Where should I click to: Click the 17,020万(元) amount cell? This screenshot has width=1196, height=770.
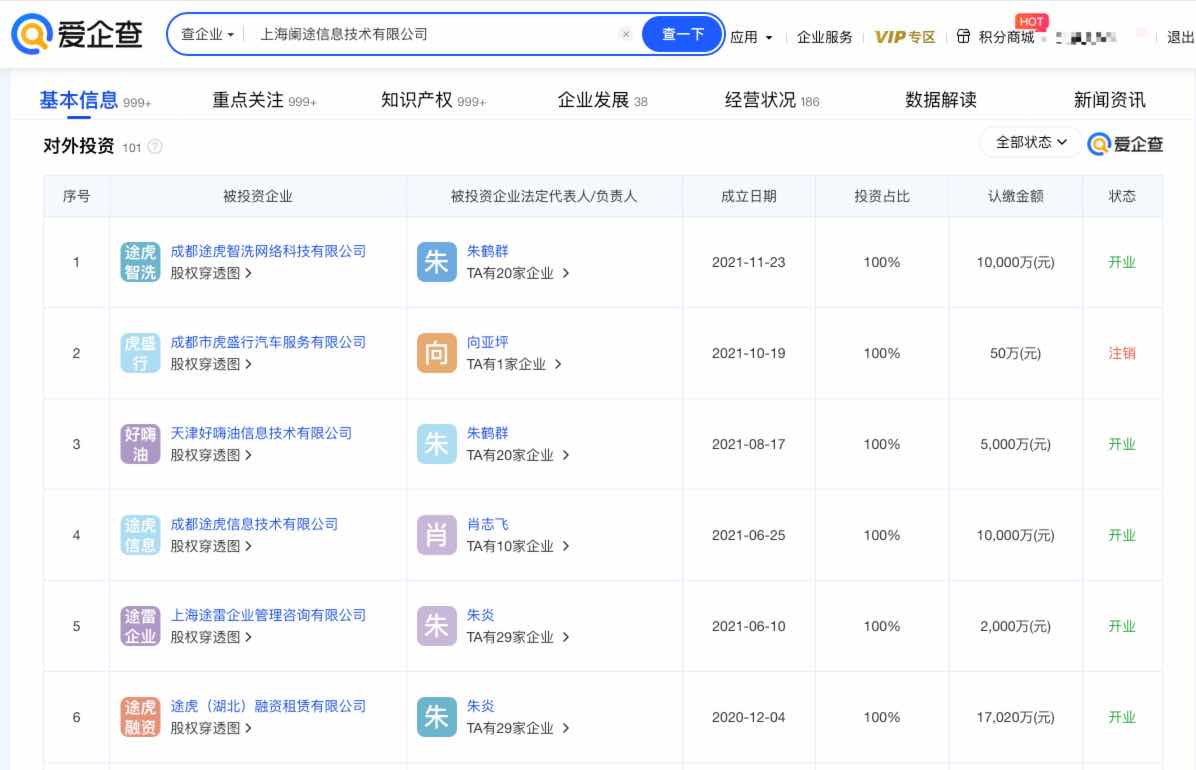click(1015, 717)
